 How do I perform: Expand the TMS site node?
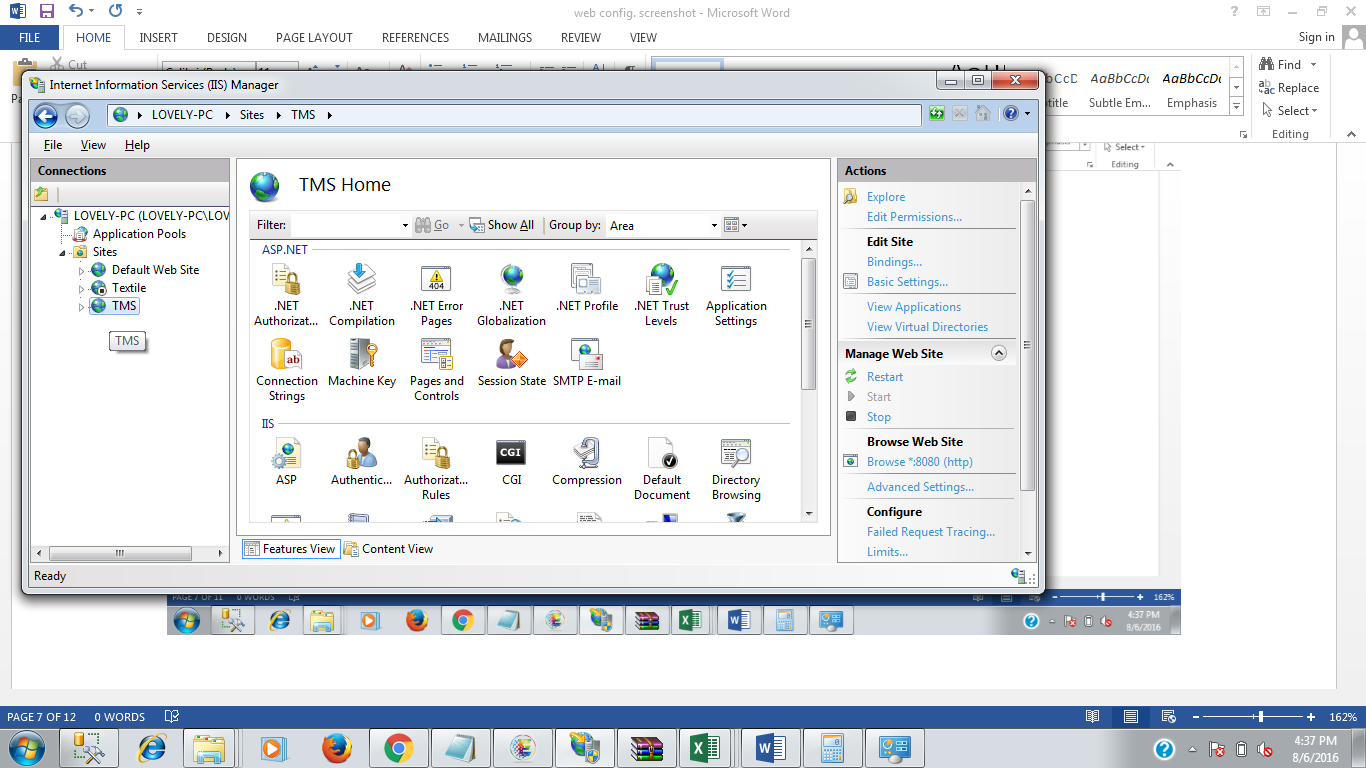[x=82, y=307]
